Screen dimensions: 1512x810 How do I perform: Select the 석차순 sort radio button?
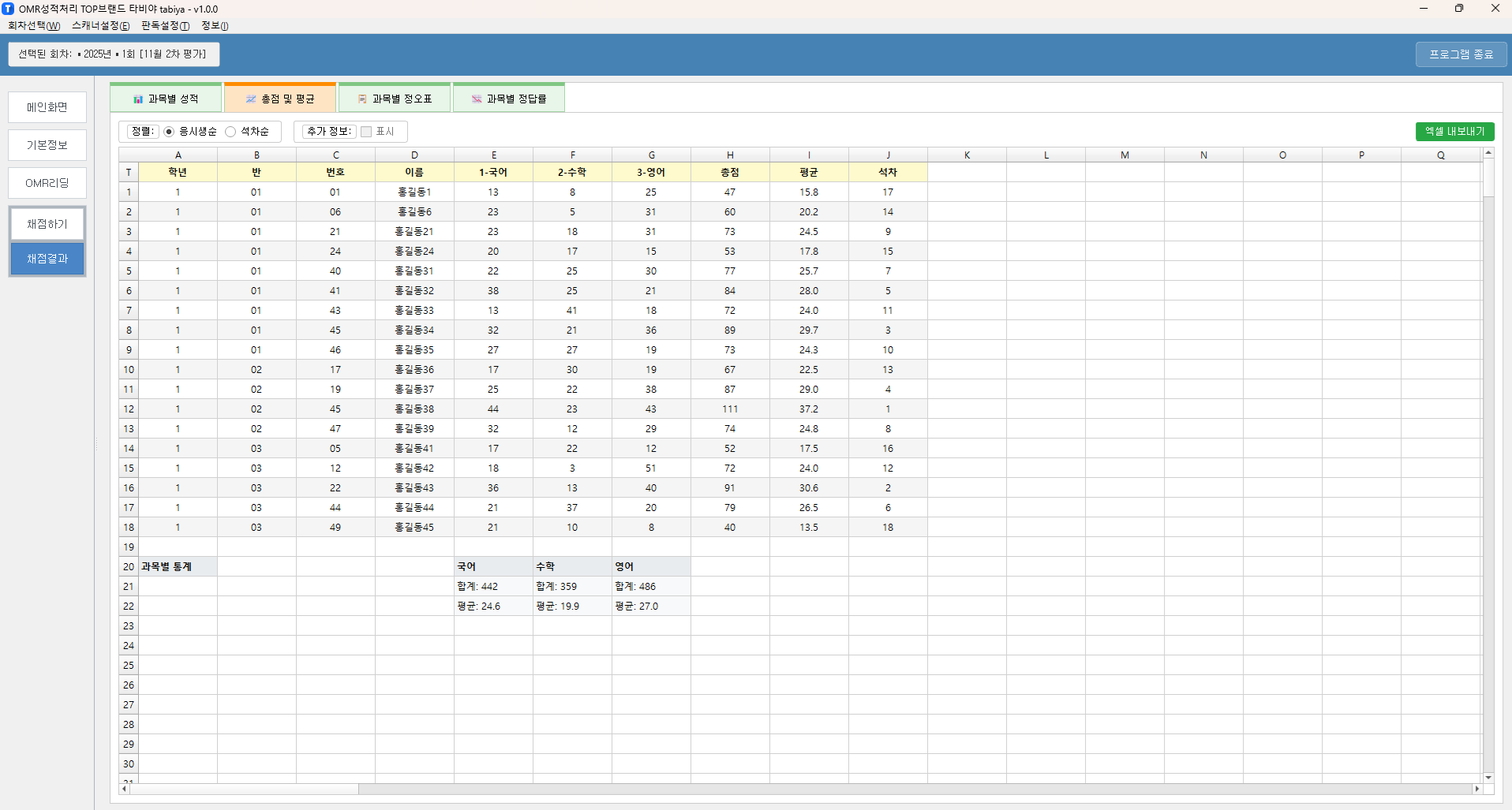pos(230,132)
